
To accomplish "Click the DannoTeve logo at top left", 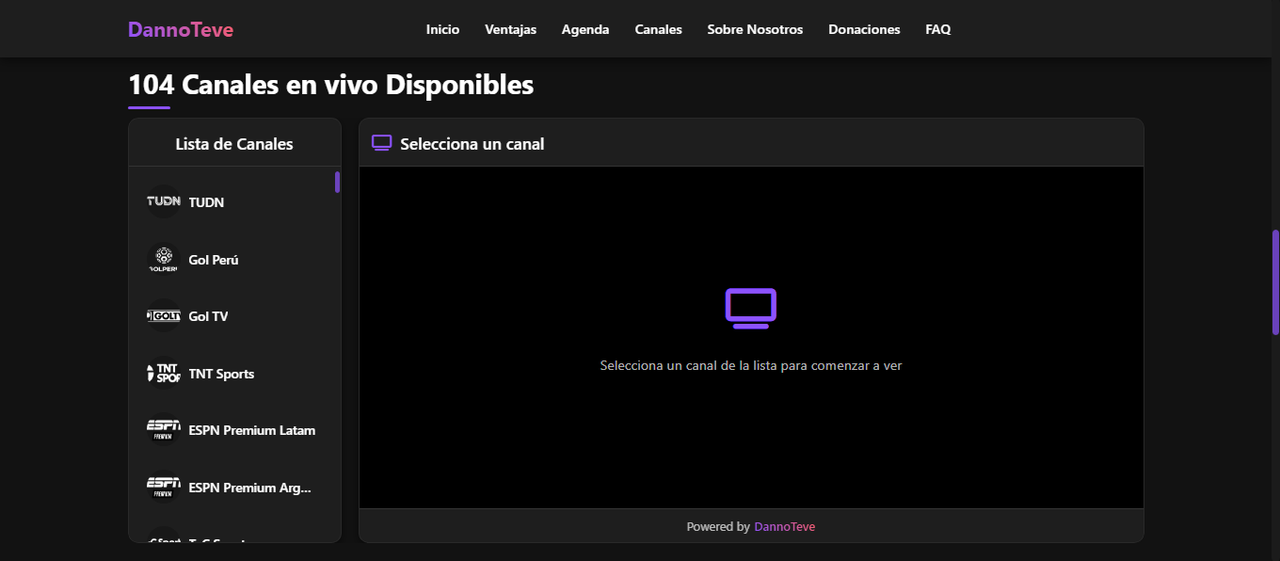I will click(181, 29).
